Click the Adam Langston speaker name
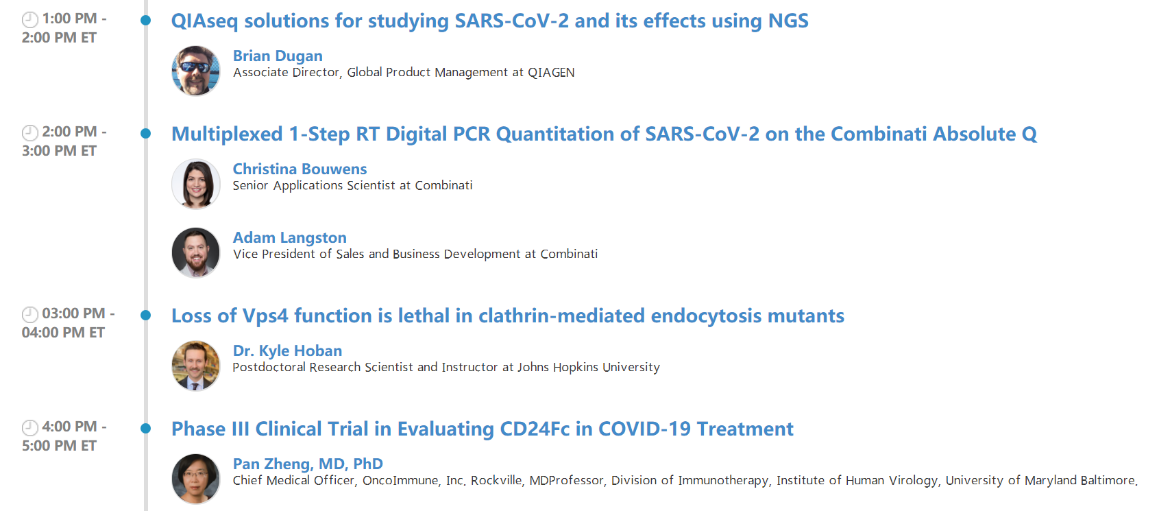This screenshot has height=511, width=1159. 290,238
